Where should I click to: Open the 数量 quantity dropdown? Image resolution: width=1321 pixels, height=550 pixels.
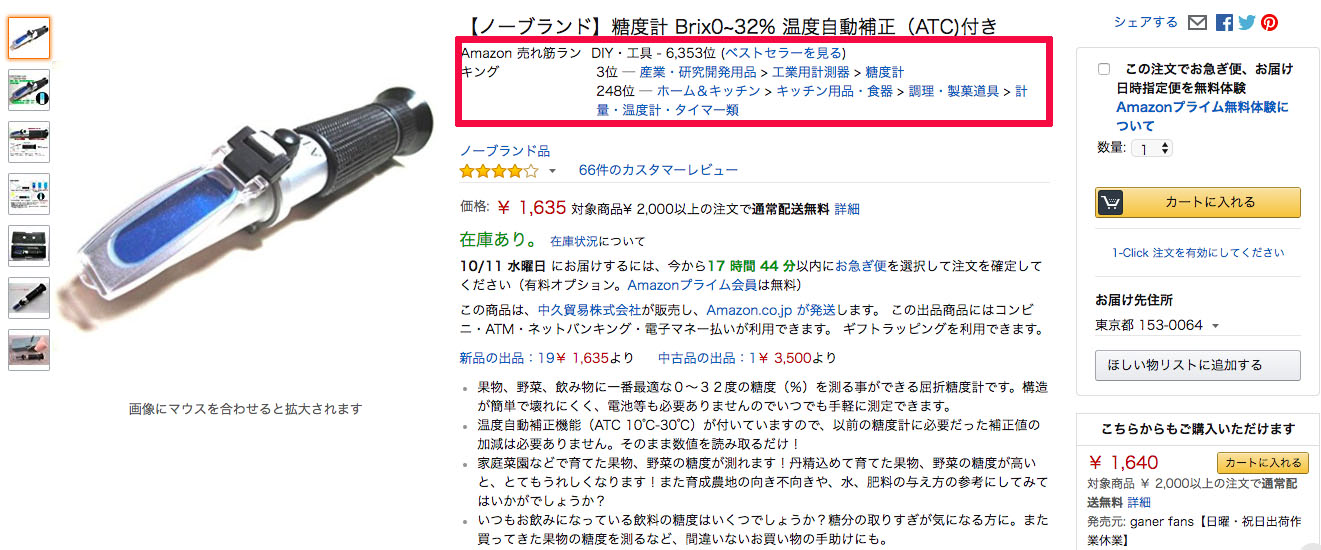coord(1150,148)
